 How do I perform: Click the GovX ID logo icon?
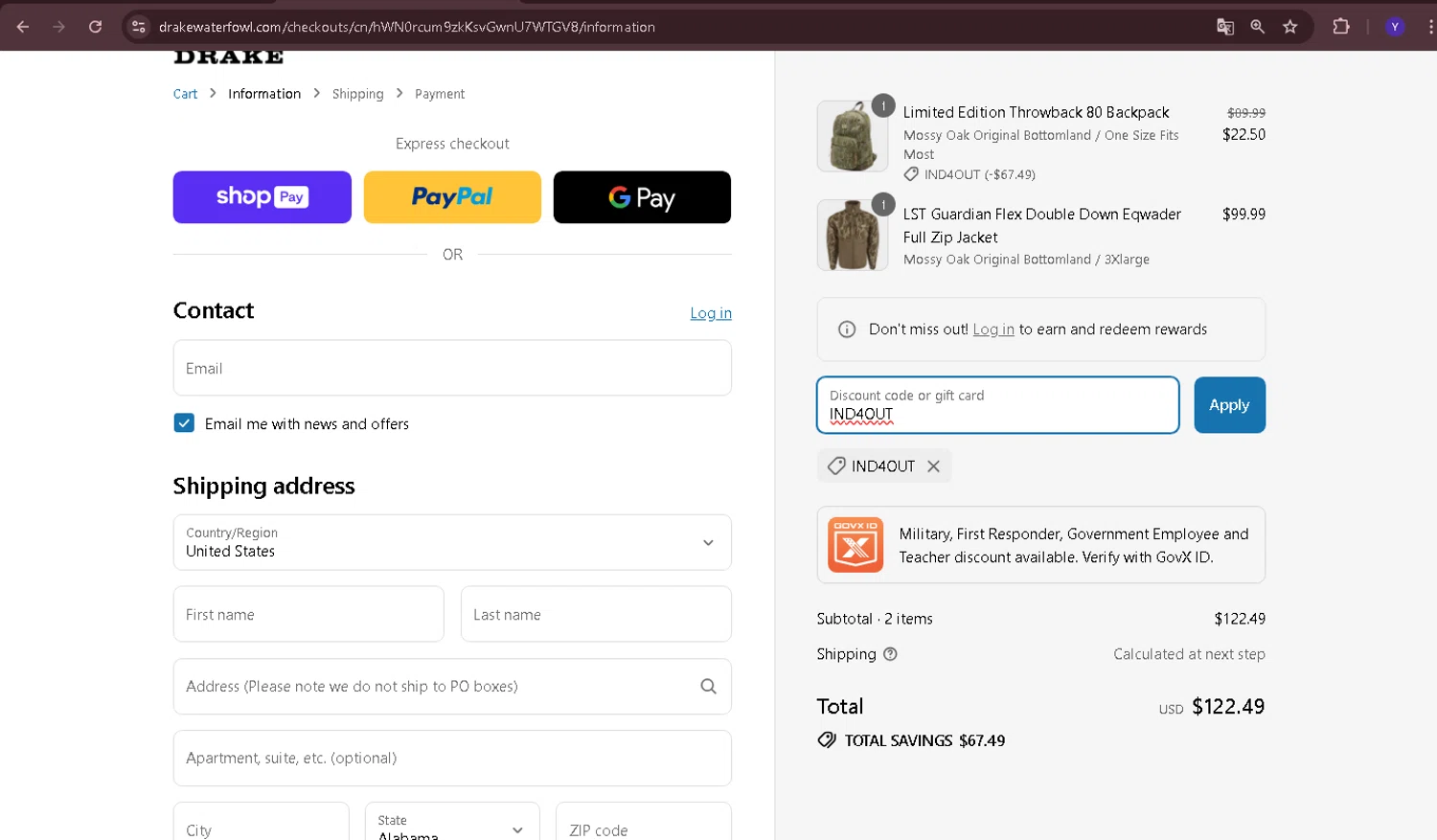click(855, 545)
